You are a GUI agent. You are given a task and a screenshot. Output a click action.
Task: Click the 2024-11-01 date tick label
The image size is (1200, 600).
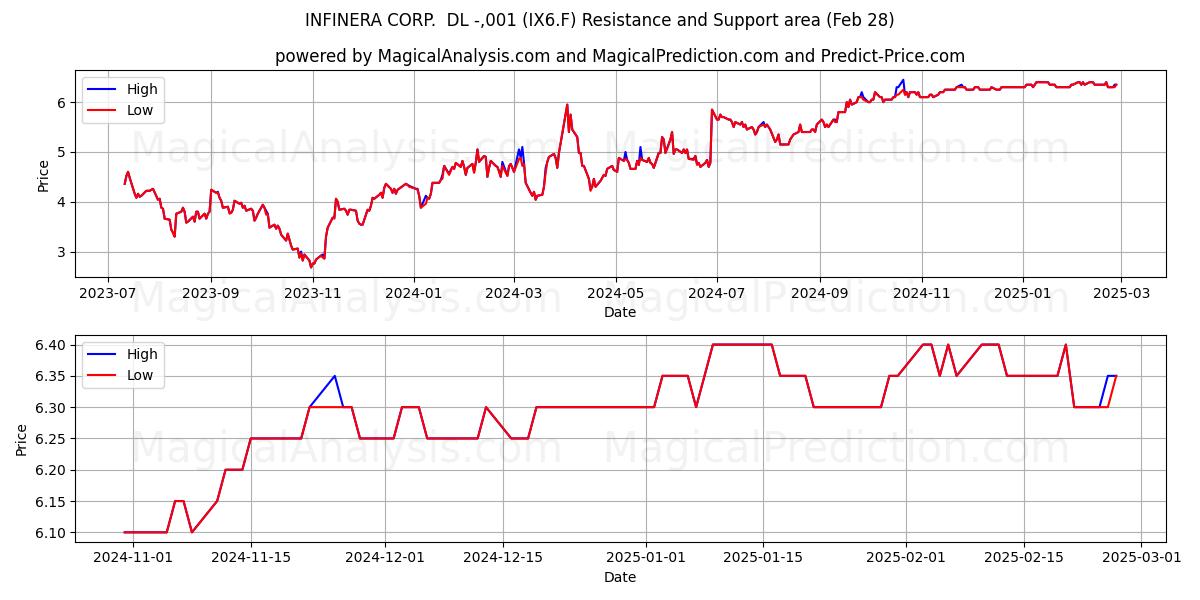pyautogui.click(x=132, y=559)
